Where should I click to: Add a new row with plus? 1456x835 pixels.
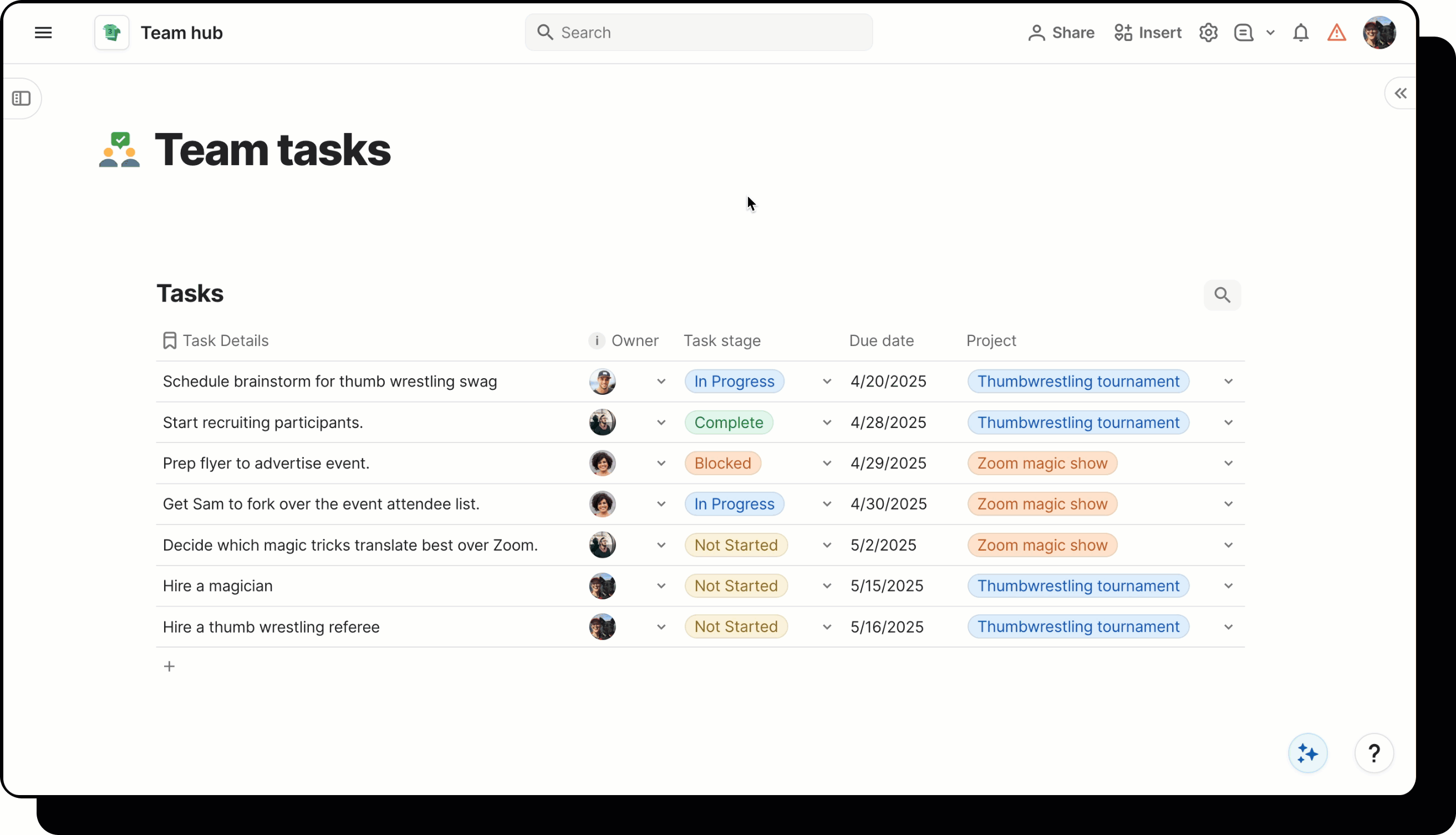pos(169,666)
